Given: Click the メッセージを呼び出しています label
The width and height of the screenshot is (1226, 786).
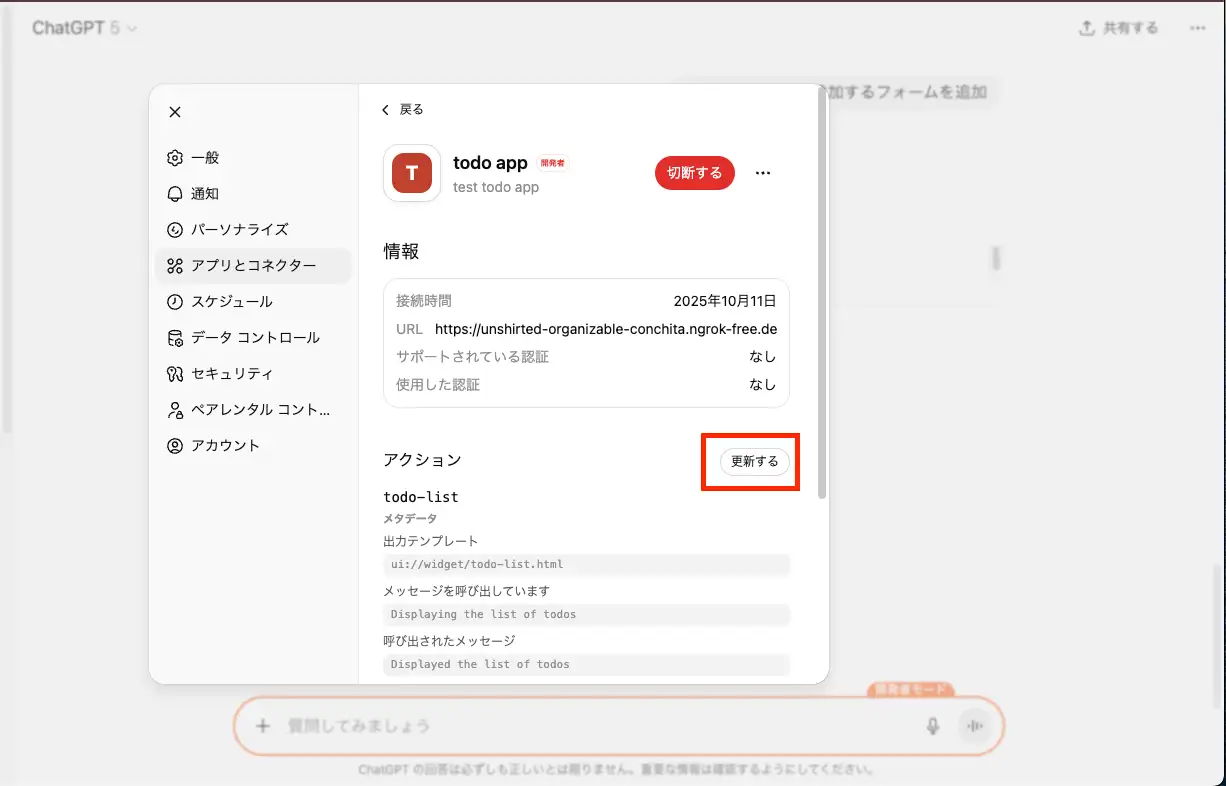Looking at the screenshot, I should tap(466, 592).
